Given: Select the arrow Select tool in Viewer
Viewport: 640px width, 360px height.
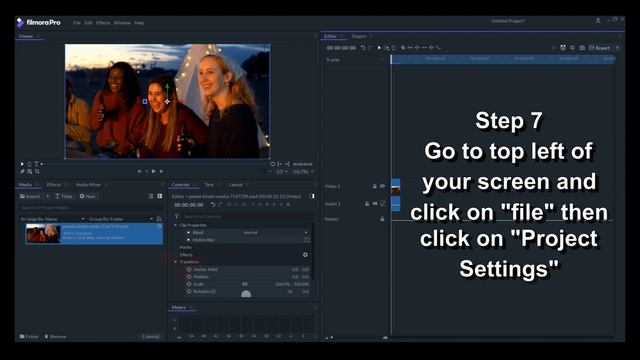Looking at the screenshot, I should coord(22,164).
